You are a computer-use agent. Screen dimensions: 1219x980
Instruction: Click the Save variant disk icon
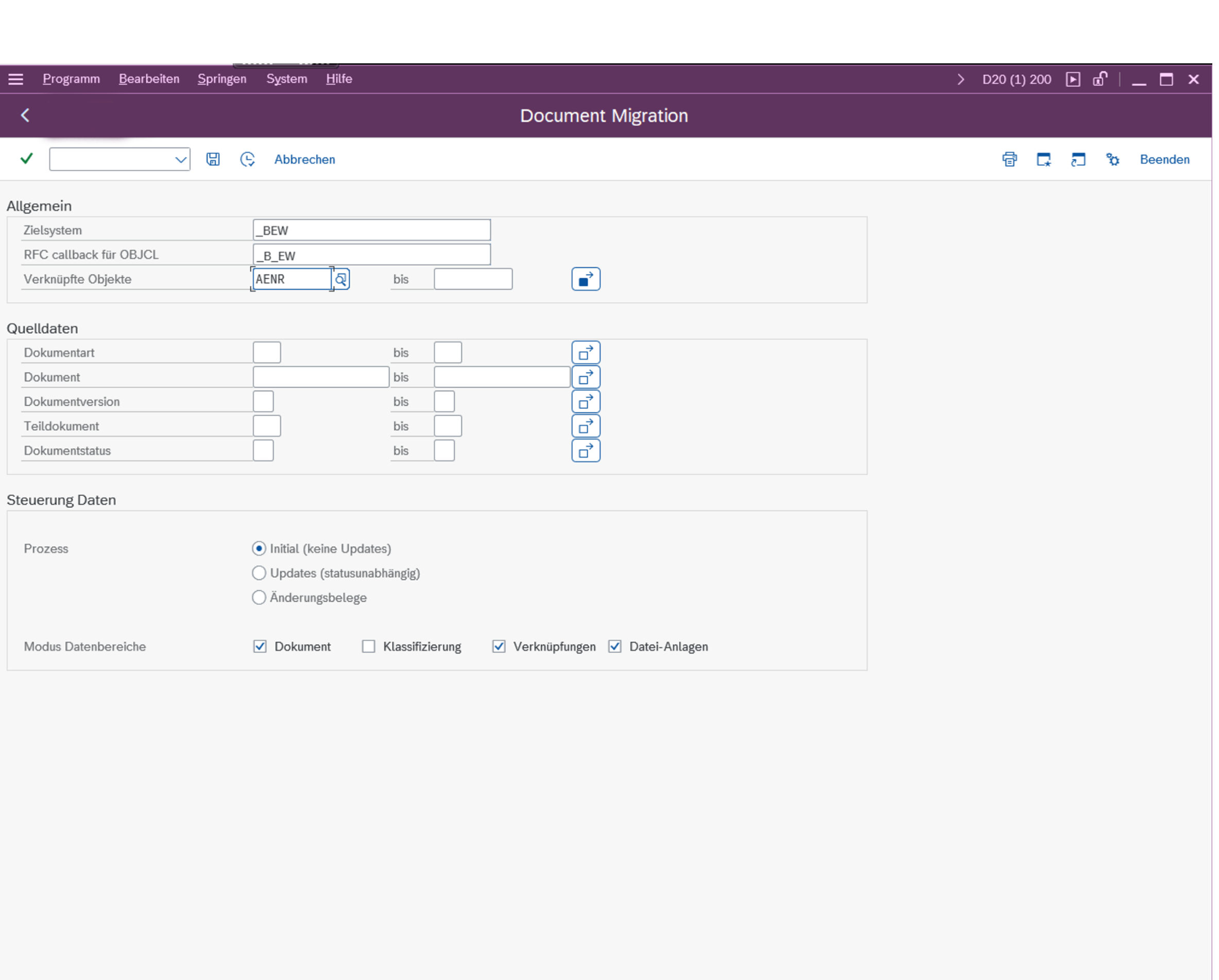[213, 160]
